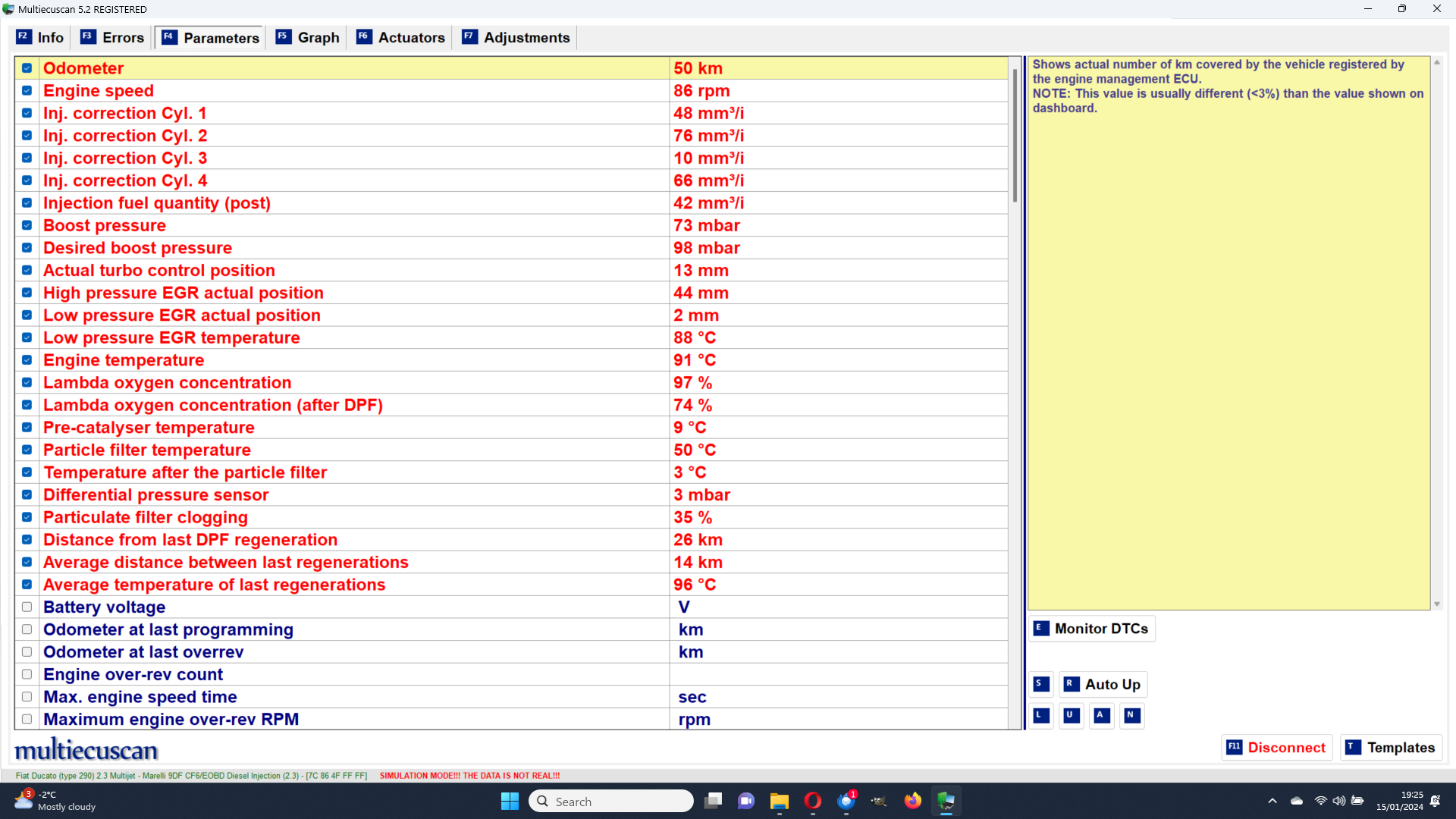
Task: Select the Parameters tab
Action: 211,37
